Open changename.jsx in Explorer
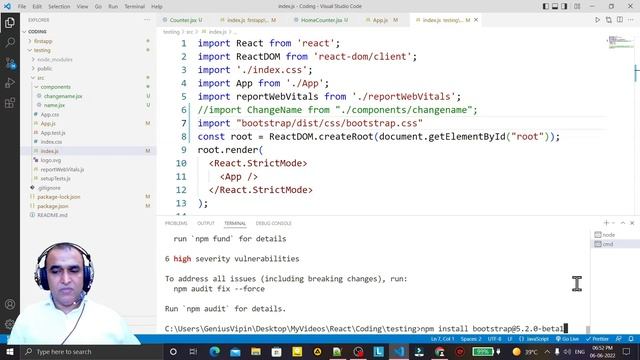 tap(63, 96)
